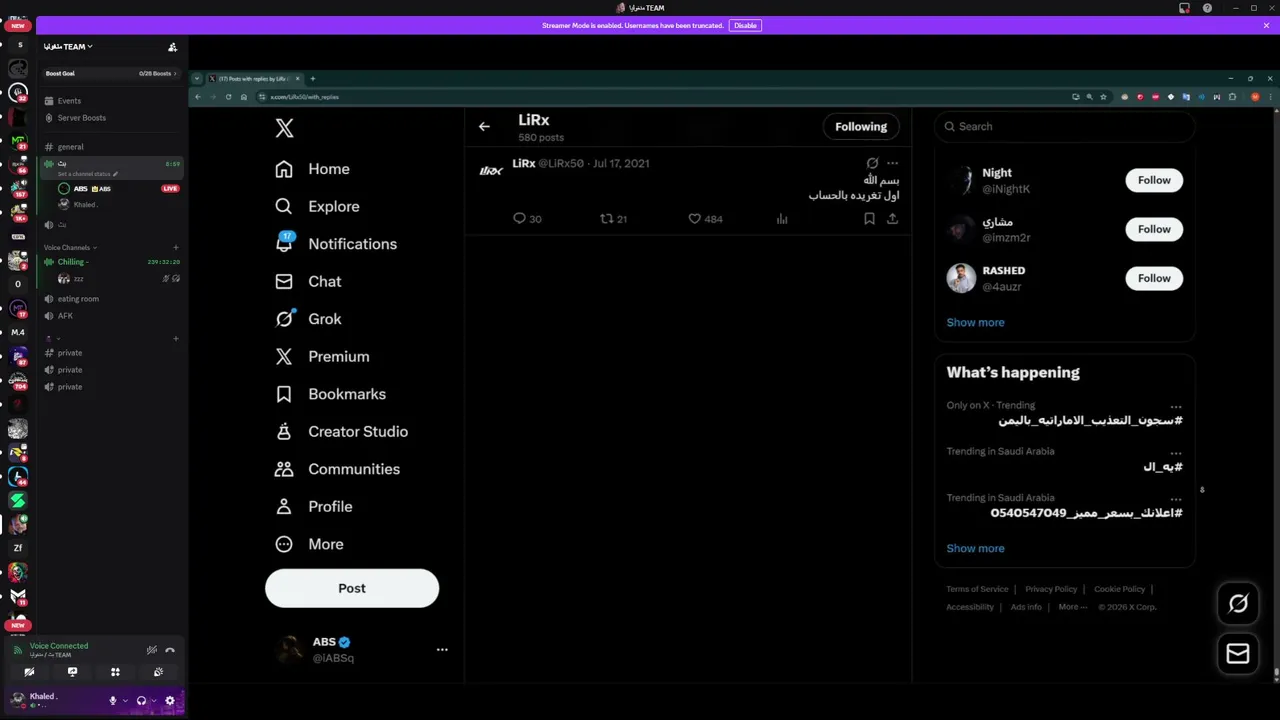1280x720 pixels.
Task: Open Grok in the X sidebar
Action: pyautogui.click(x=309, y=319)
